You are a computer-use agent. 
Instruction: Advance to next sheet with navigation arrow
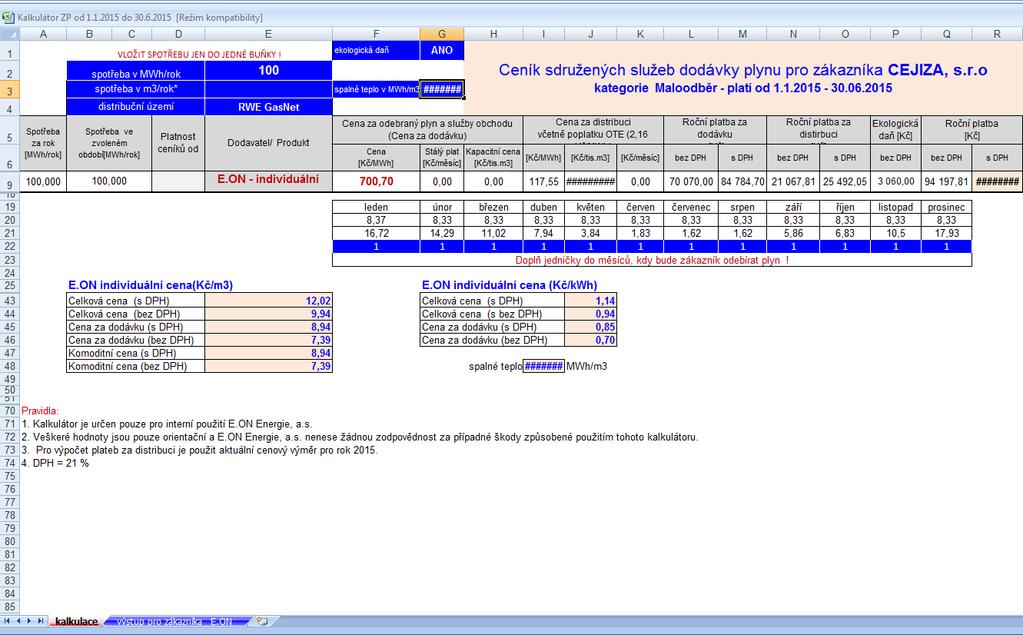[x=29, y=621]
